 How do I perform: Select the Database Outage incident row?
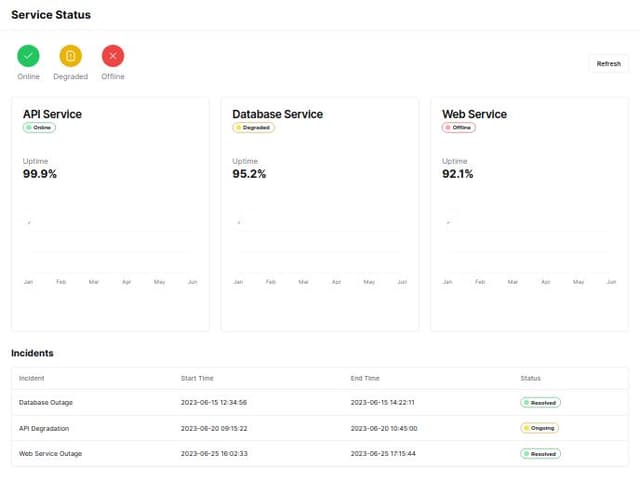click(x=320, y=402)
